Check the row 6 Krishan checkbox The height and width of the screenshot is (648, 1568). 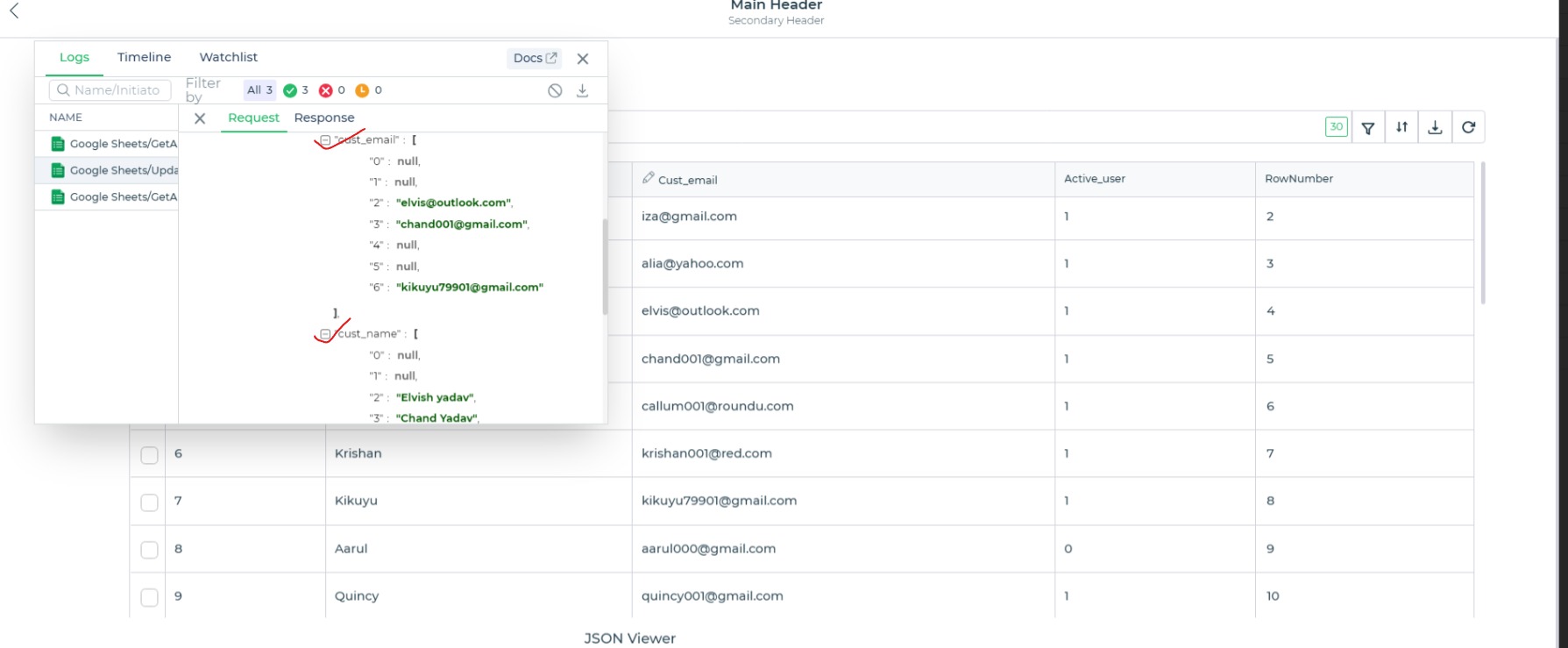(149, 455)
